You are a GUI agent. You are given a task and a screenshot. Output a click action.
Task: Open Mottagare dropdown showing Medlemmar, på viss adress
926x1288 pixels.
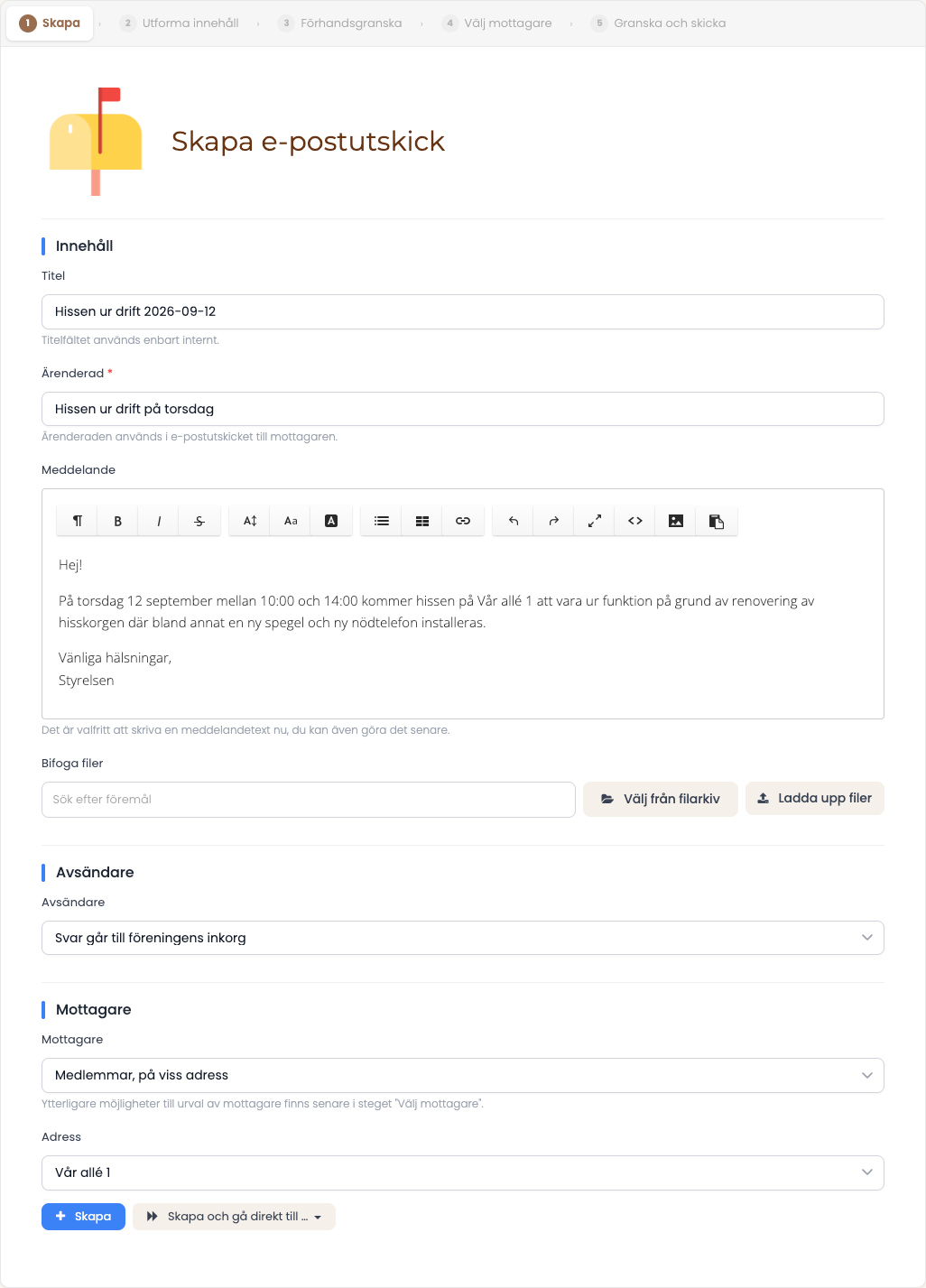coord(463,1075)
